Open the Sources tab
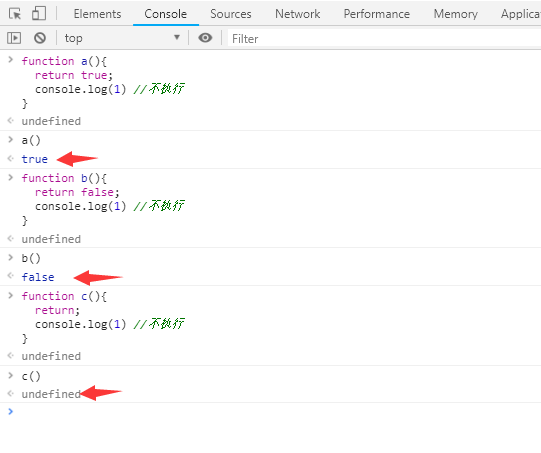 click(x=231, y=14)
